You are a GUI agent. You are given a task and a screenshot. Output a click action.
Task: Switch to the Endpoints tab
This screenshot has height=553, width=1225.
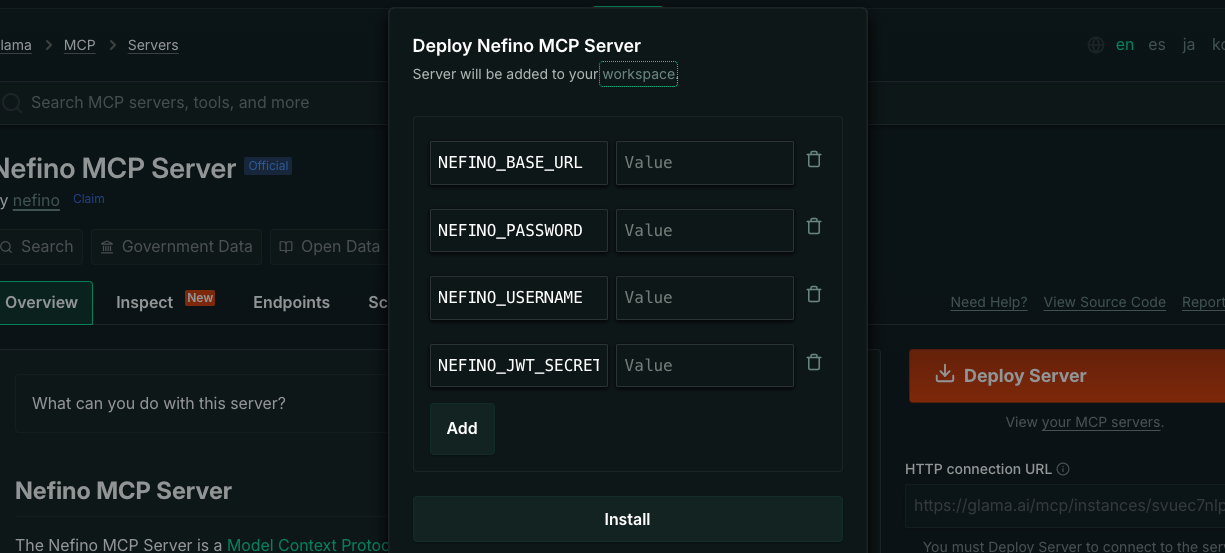[x=291, y=302]
